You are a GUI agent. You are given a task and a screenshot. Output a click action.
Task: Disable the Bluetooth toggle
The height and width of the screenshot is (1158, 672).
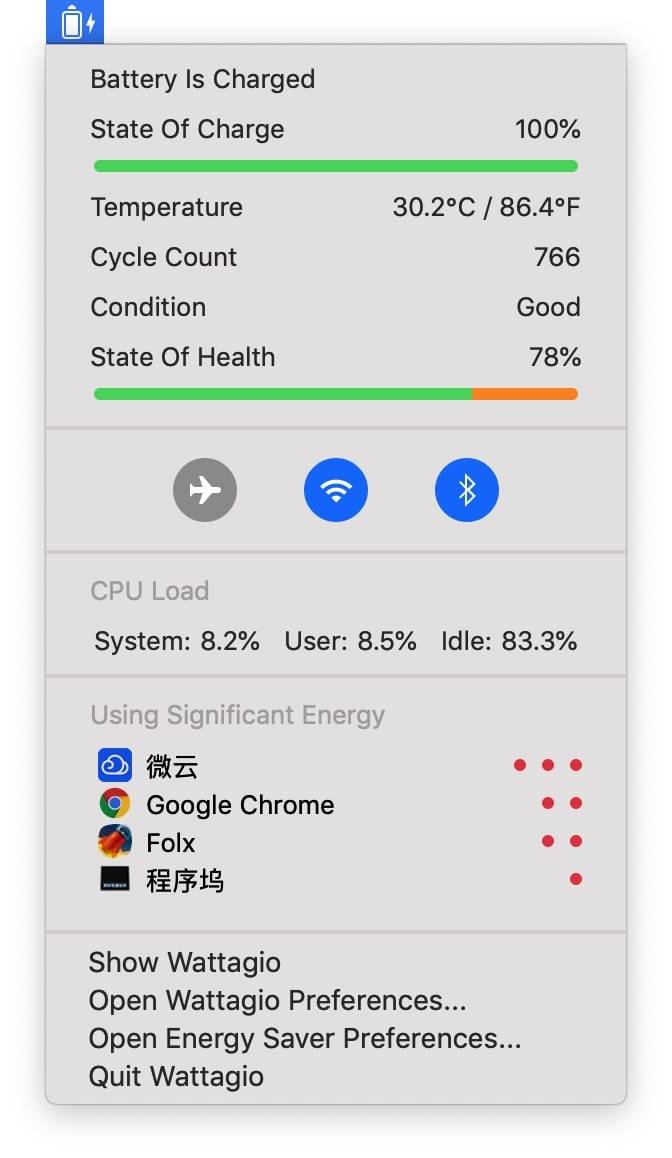coord(466,490)
